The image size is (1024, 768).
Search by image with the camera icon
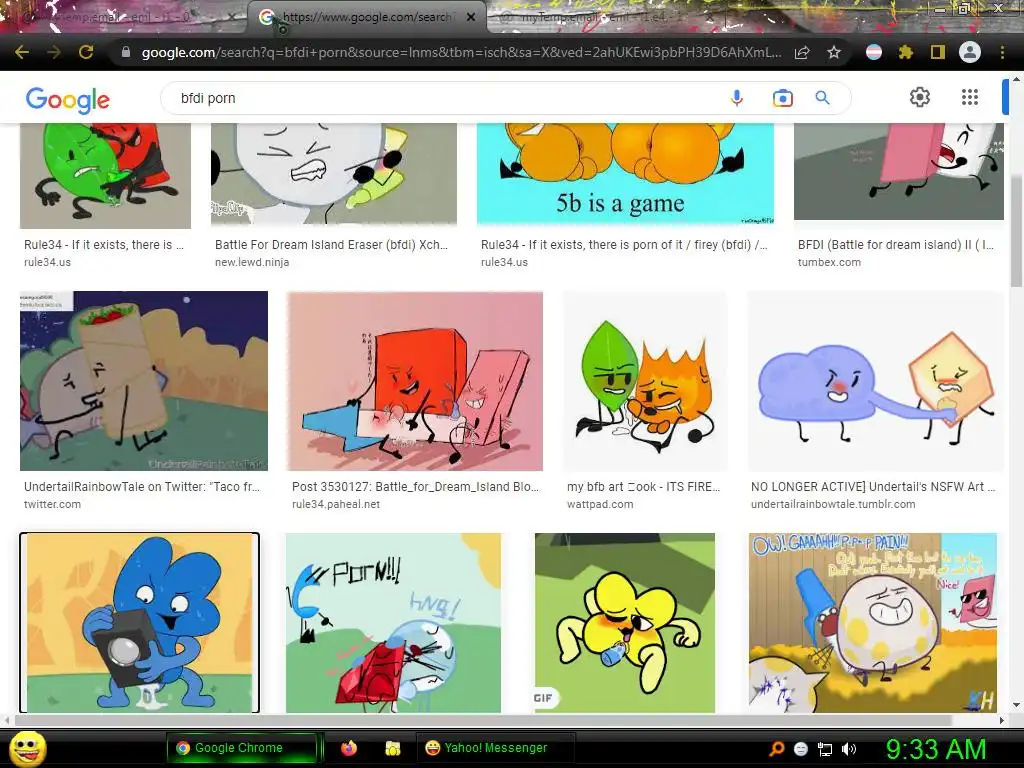point(782,98)
